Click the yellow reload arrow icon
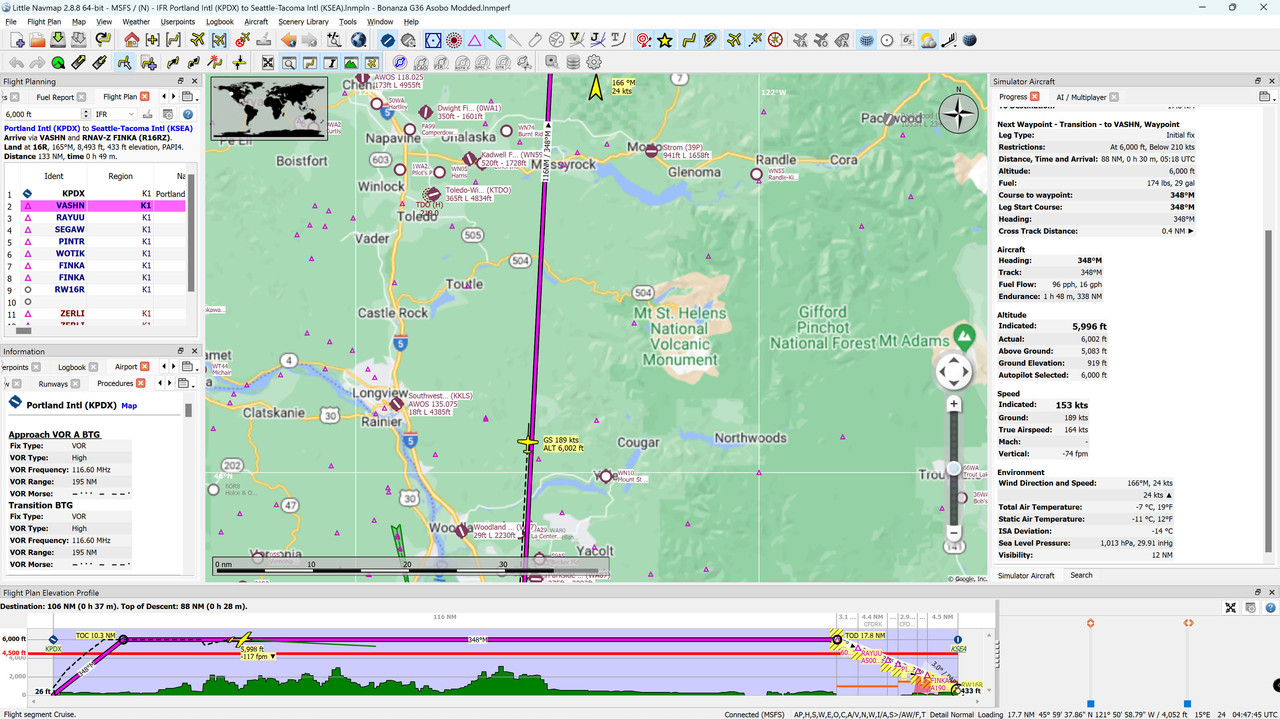The image size is (1280, 720). click(x=102, y=40)
